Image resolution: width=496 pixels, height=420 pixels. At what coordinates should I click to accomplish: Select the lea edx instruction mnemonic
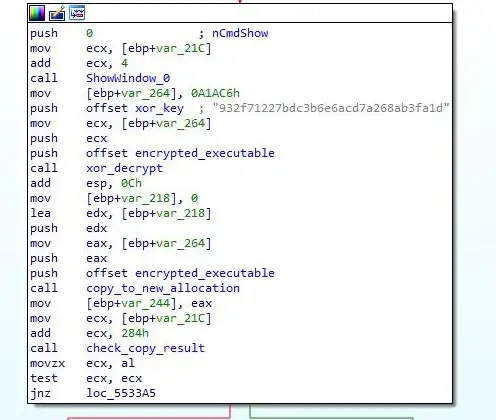pos(40,213)
